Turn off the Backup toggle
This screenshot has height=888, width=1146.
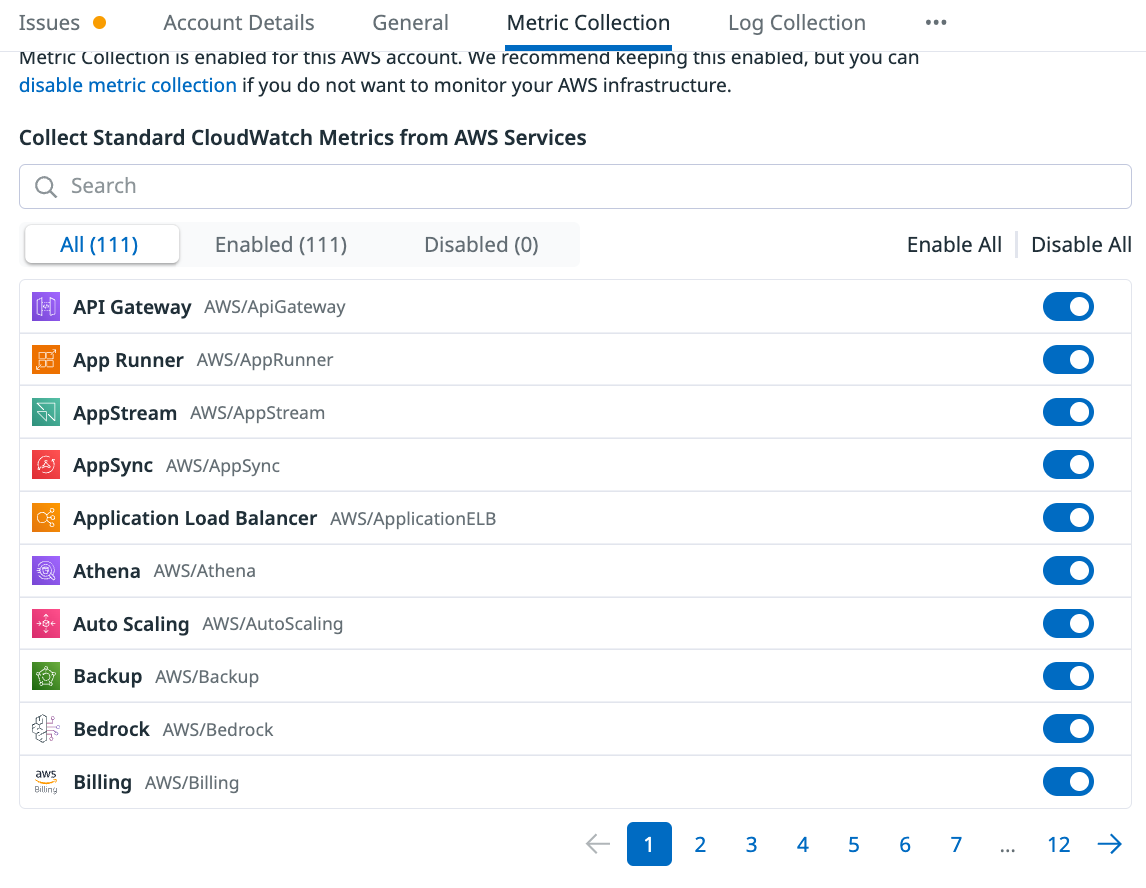1068,676
